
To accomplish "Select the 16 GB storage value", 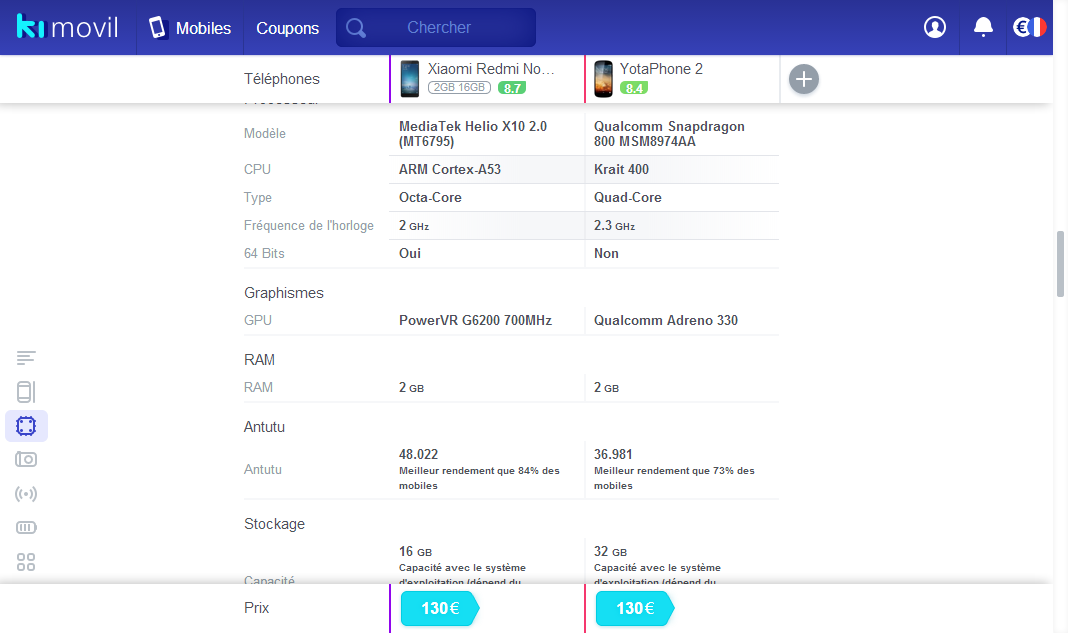I will (x=415, y=551).
